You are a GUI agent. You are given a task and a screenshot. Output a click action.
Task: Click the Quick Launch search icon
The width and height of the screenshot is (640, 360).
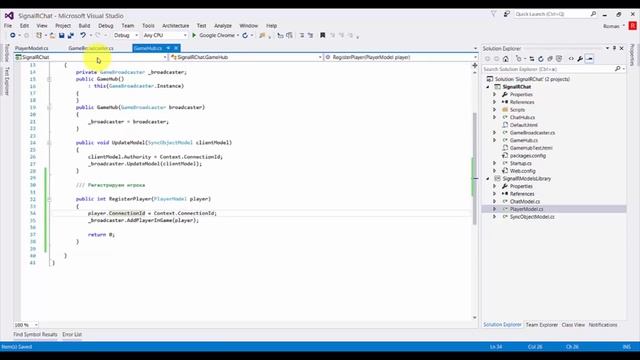coord(593,14)
